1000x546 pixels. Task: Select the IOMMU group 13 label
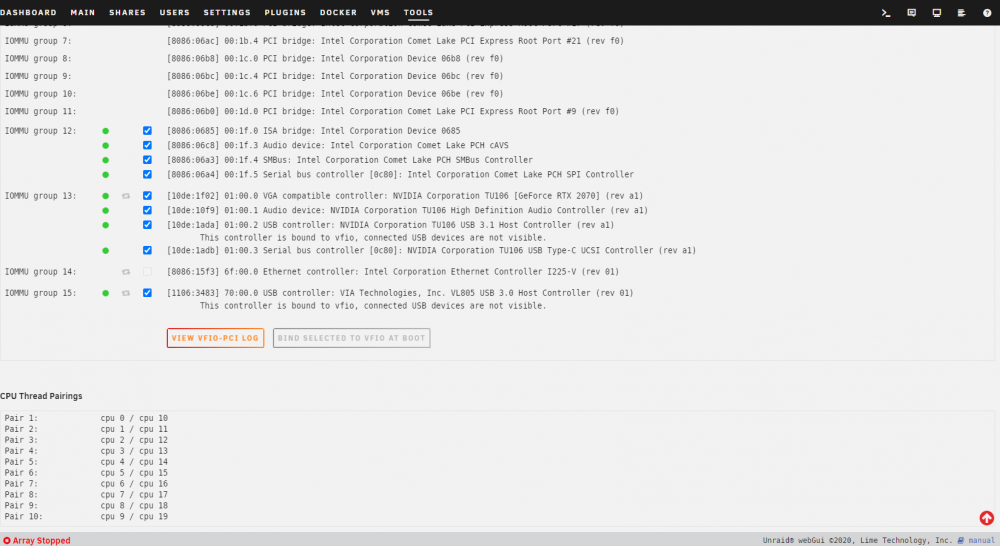(40, 196)
